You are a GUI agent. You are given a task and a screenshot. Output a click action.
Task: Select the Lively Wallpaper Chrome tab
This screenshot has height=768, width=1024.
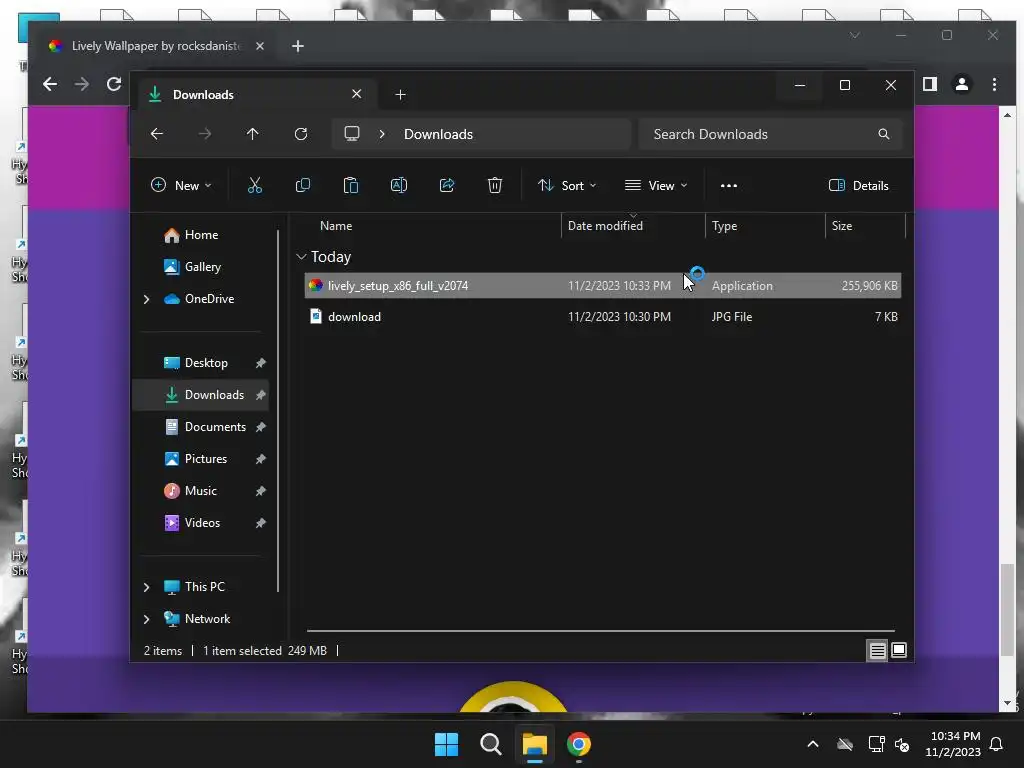156,46
